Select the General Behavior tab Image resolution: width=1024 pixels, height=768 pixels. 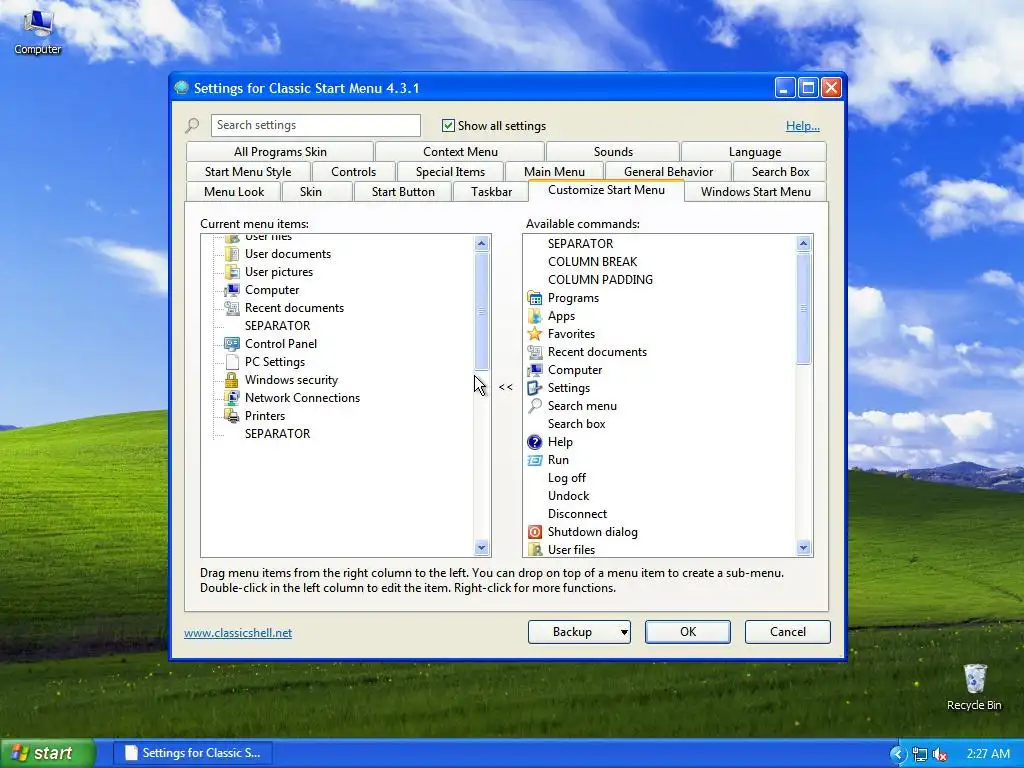point(668,172)
